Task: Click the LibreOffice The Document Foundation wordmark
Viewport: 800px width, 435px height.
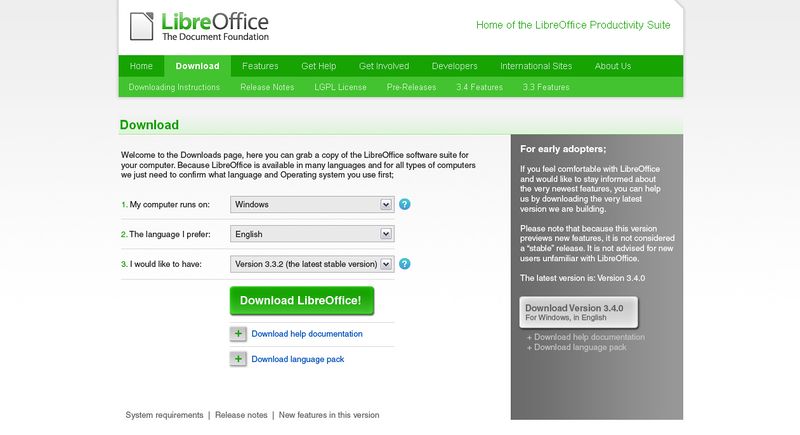Action: click(215, 27)
